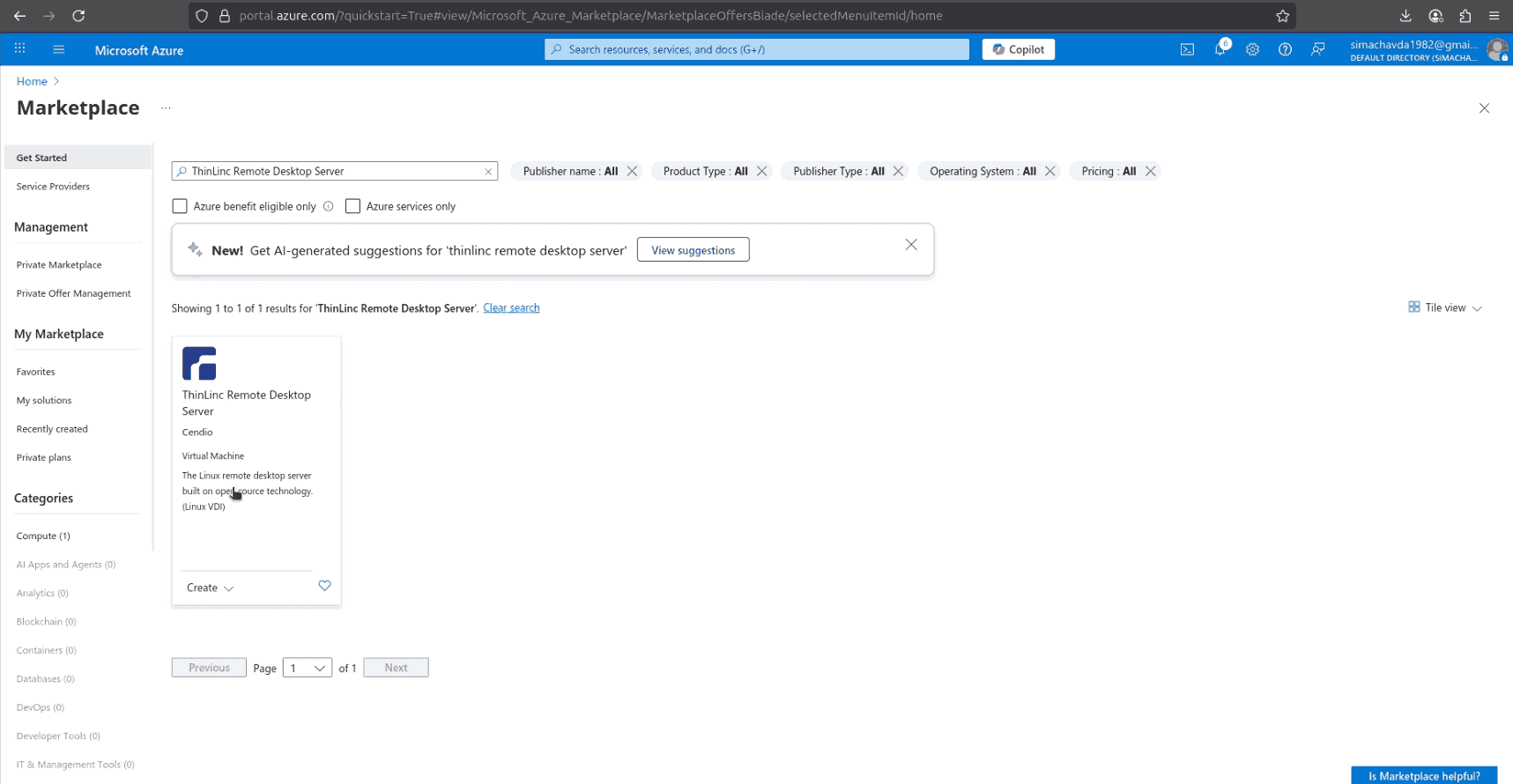Click the ThinLinc Remote Desktop Server logo

(x=199, y=363)
